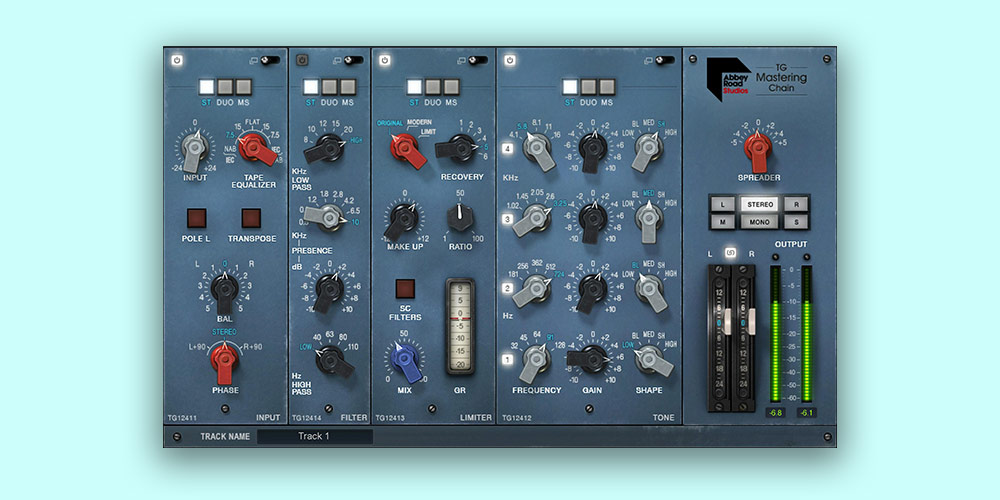Click the band 4 frequency knob in Tone
Image resolution: width=1000 pixels, height=500 pixels.
538,149
